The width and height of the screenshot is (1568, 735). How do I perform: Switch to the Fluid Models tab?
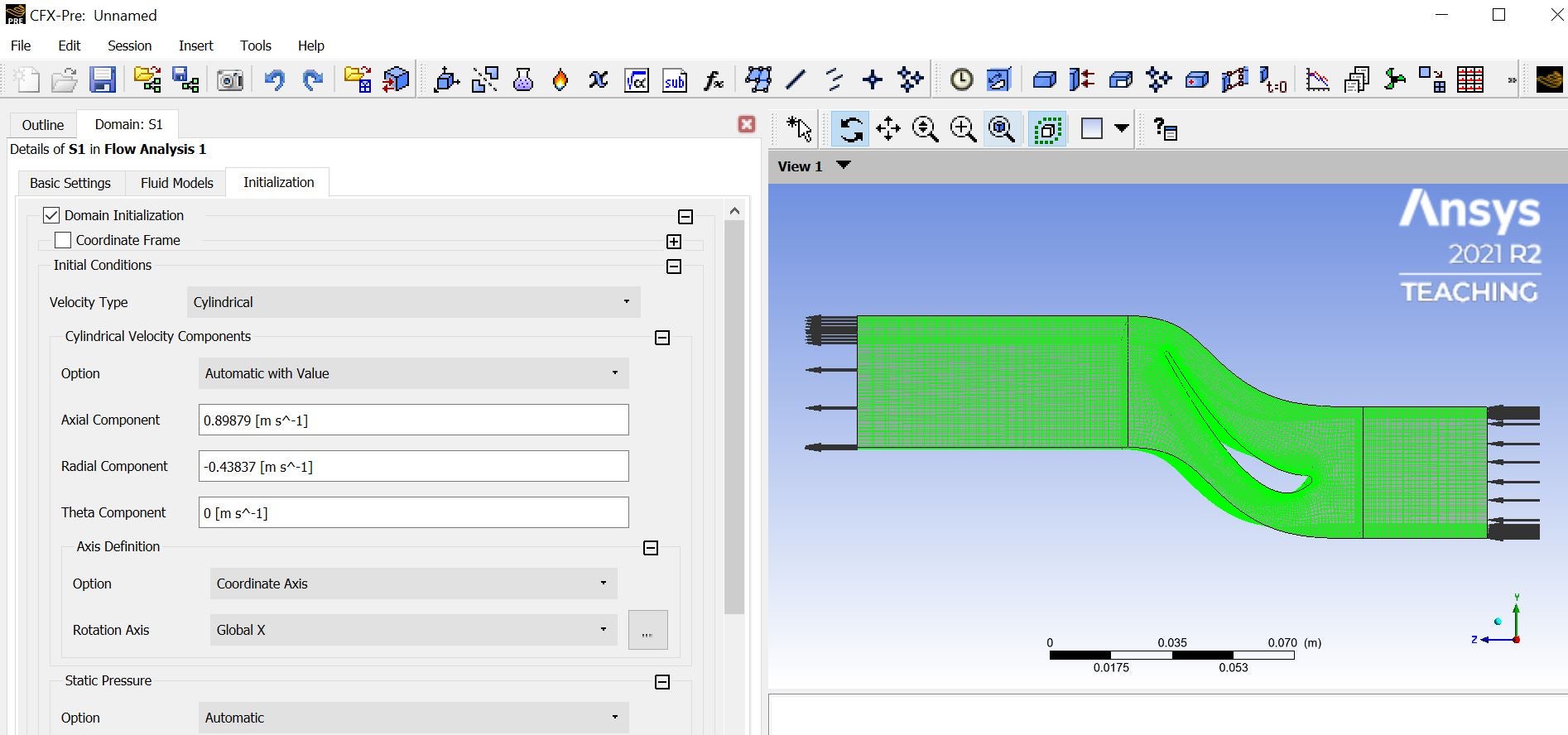click(176, 183)
